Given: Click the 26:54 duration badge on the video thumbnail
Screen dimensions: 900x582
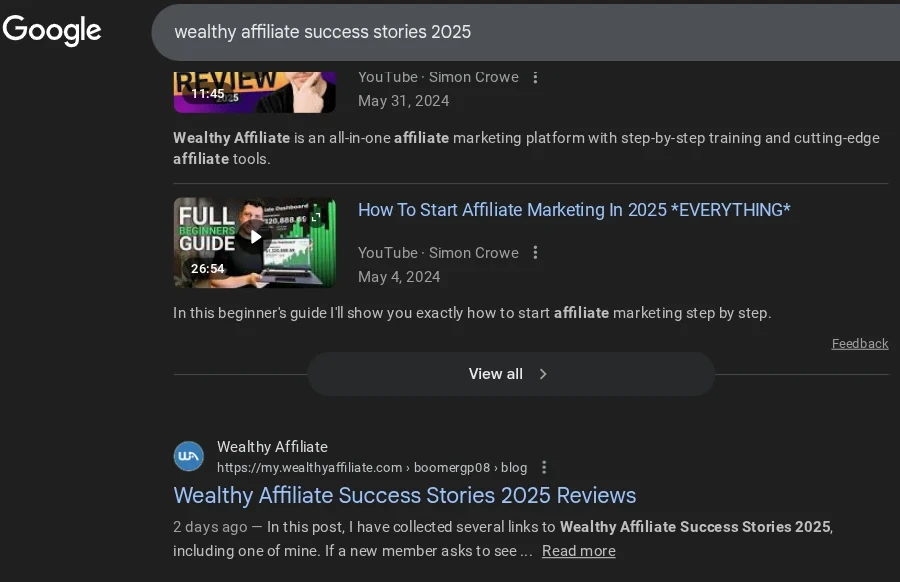Looking at the screenshot, I should point(208,268).
